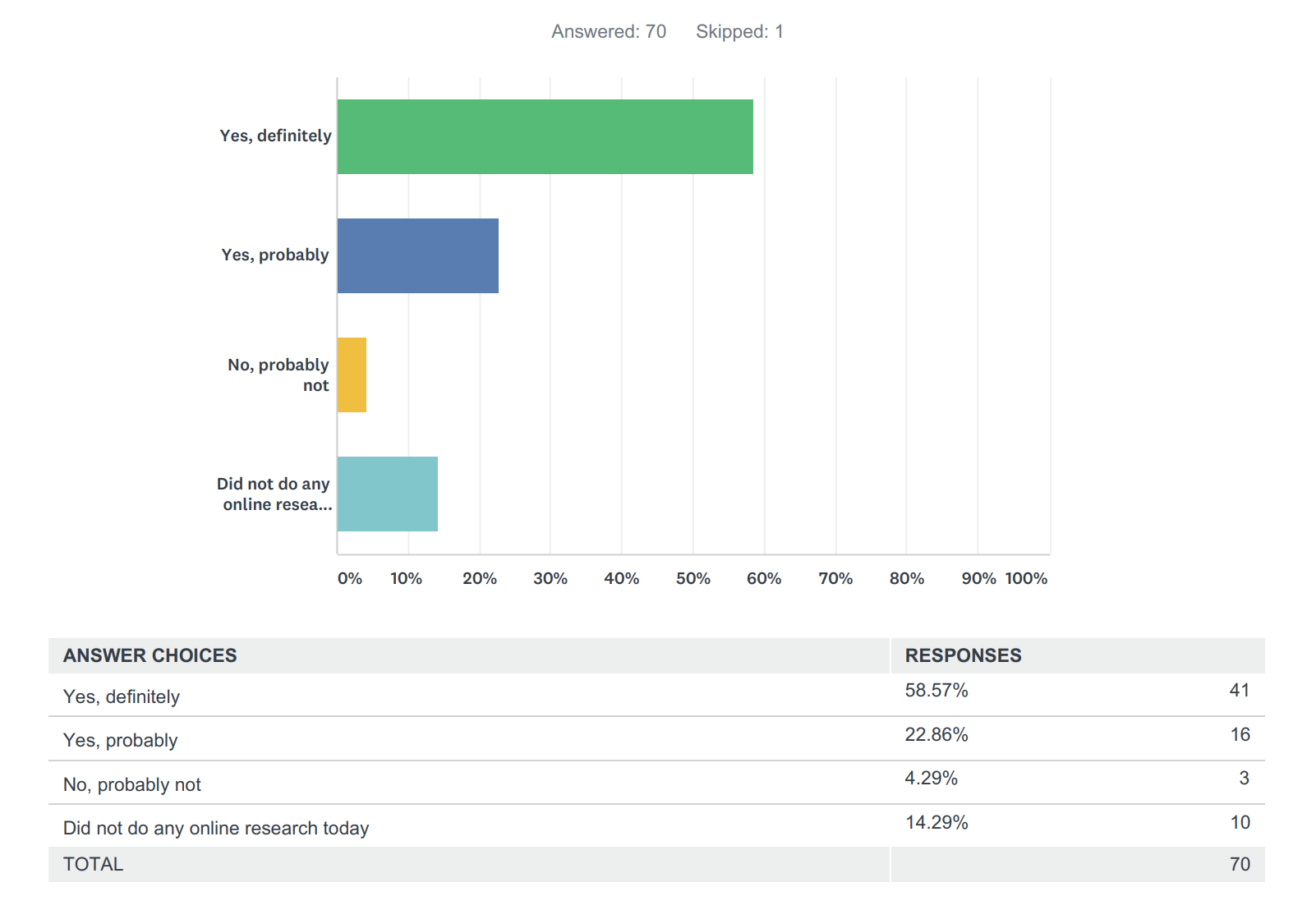The image size is (1316, 910).
Task: Select the "Yes, probably" table row label
Action: coord(121,740)
